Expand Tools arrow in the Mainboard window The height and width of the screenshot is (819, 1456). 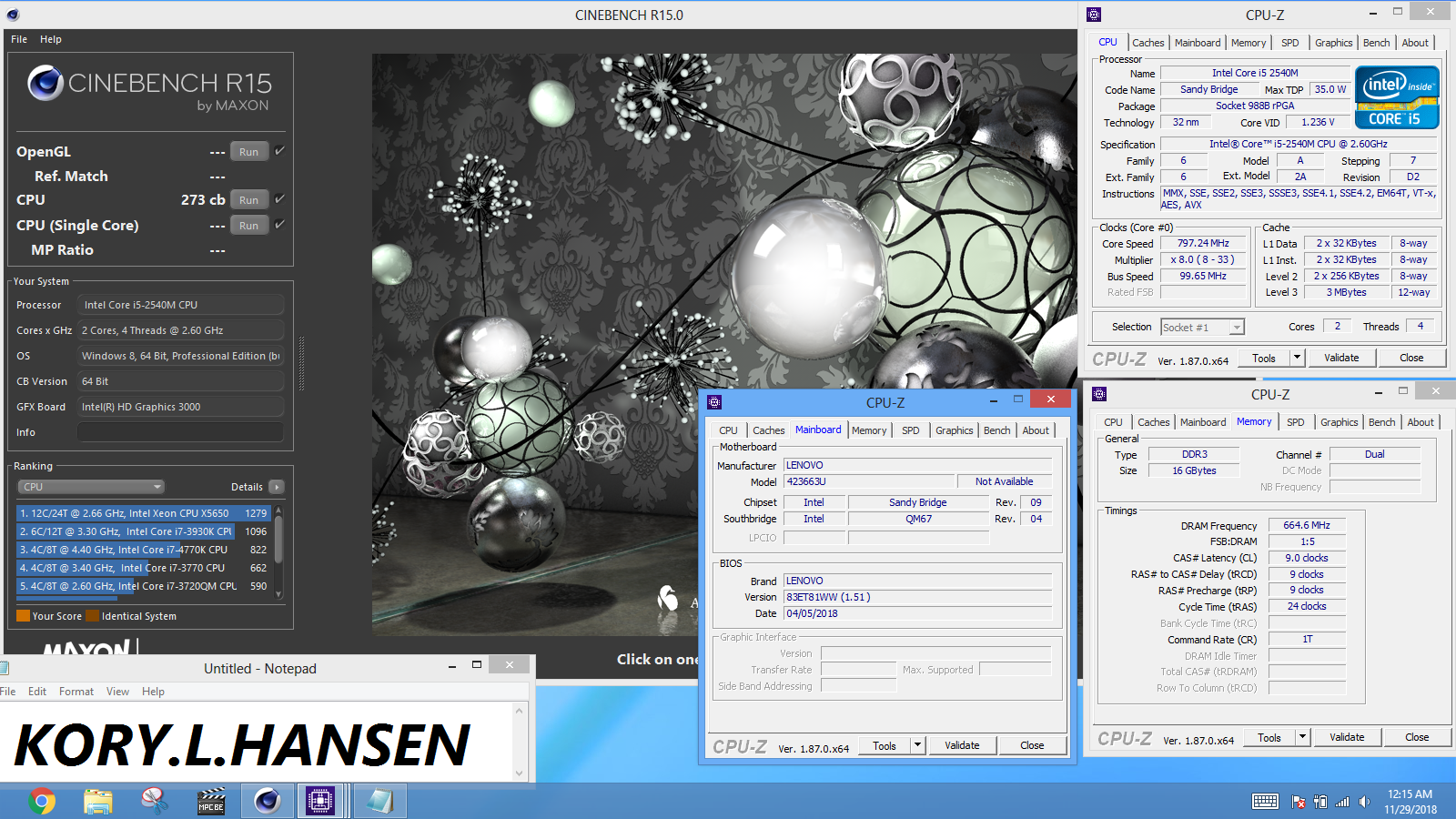[x=917, y=745]
